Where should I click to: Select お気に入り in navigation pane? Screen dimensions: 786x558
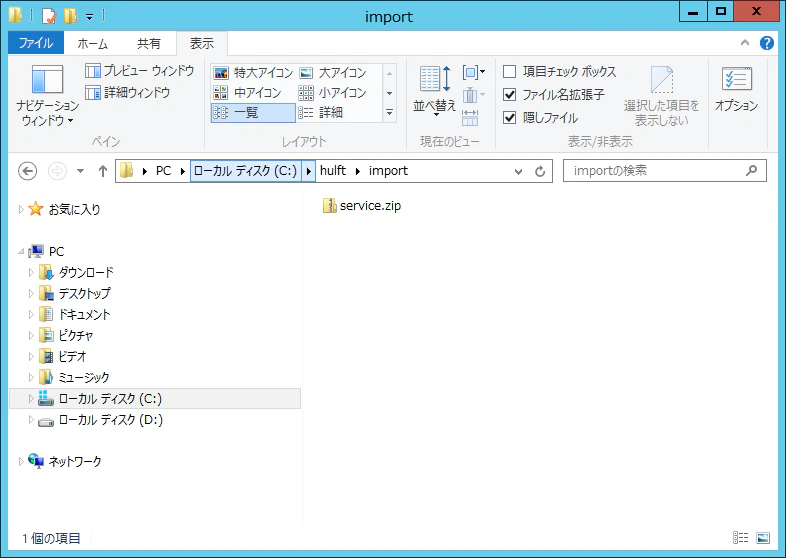74,209
